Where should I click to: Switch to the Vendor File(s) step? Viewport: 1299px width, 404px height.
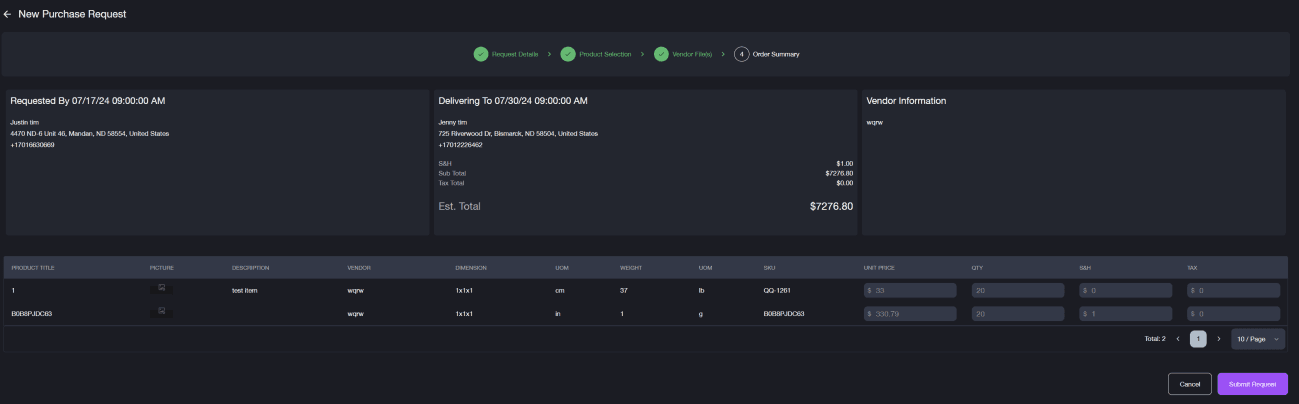[x=692, y=54]
